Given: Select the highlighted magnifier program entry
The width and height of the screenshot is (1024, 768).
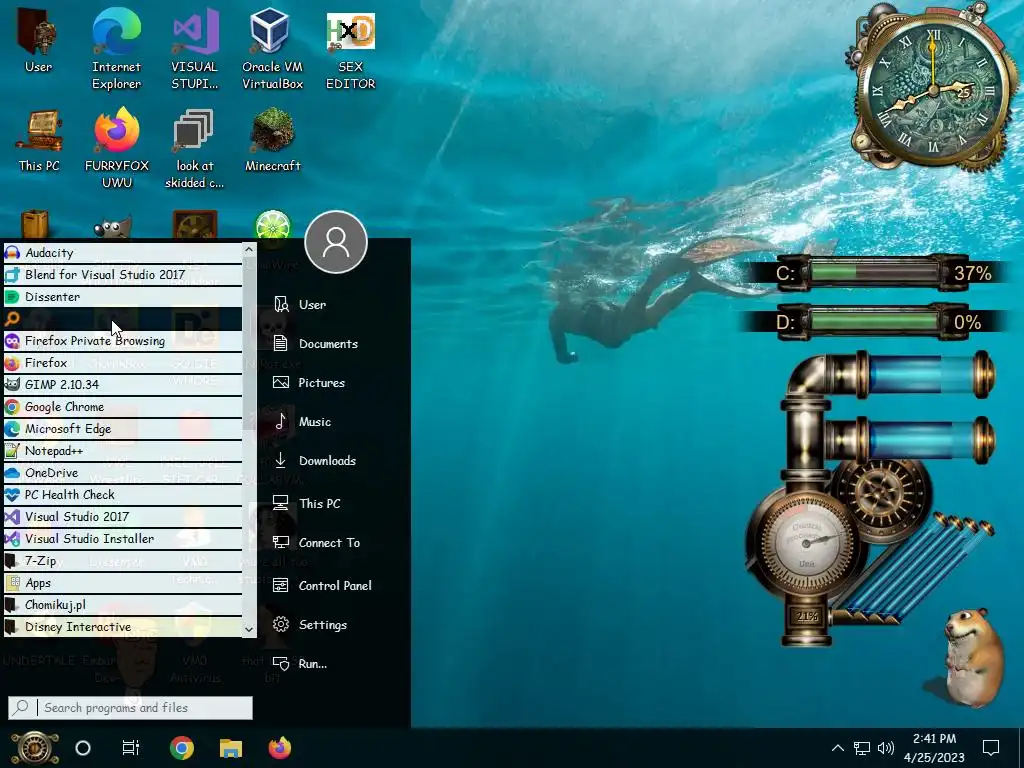Looking at the screenshot, I should tap(123, 319).
